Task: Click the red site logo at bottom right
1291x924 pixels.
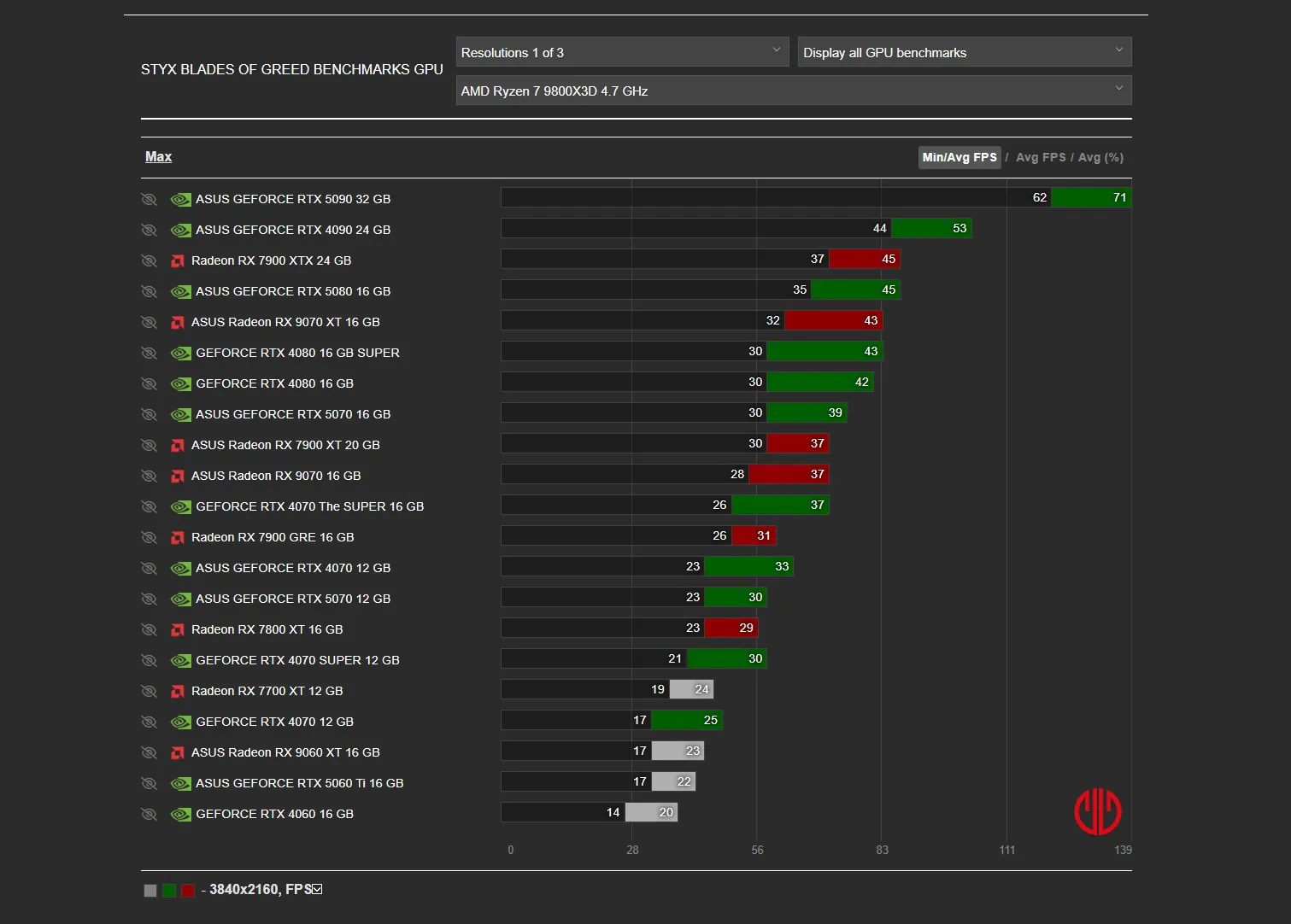Action: [x=1098, y=811]
